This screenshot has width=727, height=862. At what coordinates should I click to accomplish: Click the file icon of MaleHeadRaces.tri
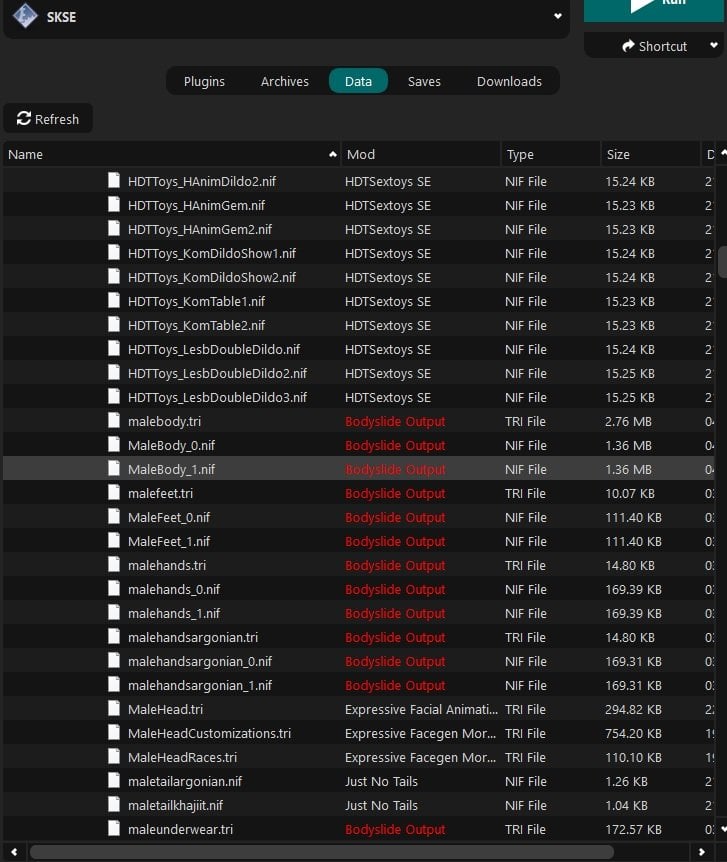point(114,756)
